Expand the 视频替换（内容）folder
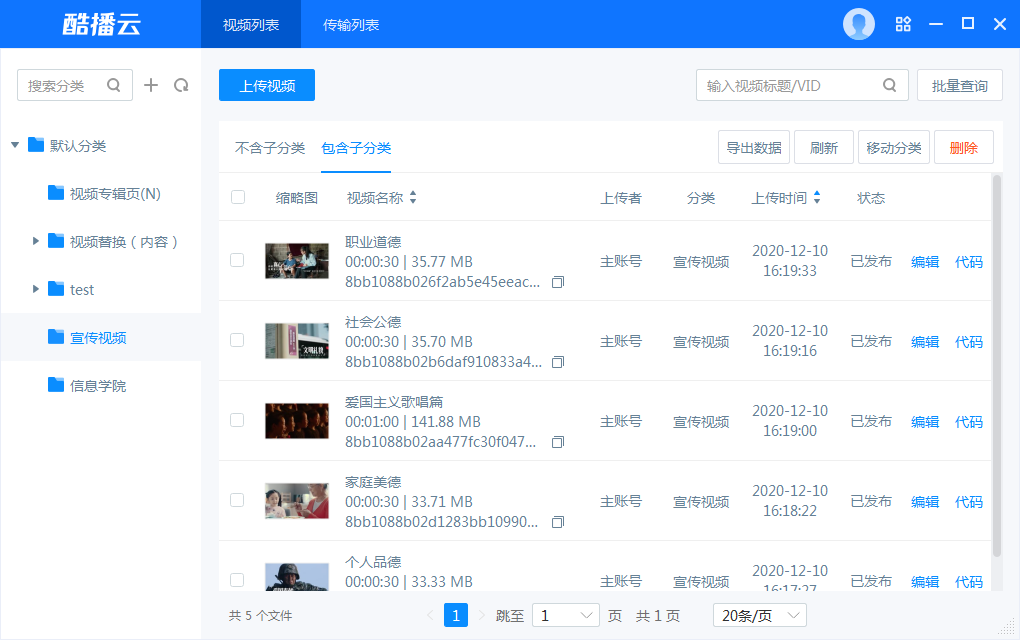Image resolution: width=1020 pixels, height=640 pixels. 35,241
